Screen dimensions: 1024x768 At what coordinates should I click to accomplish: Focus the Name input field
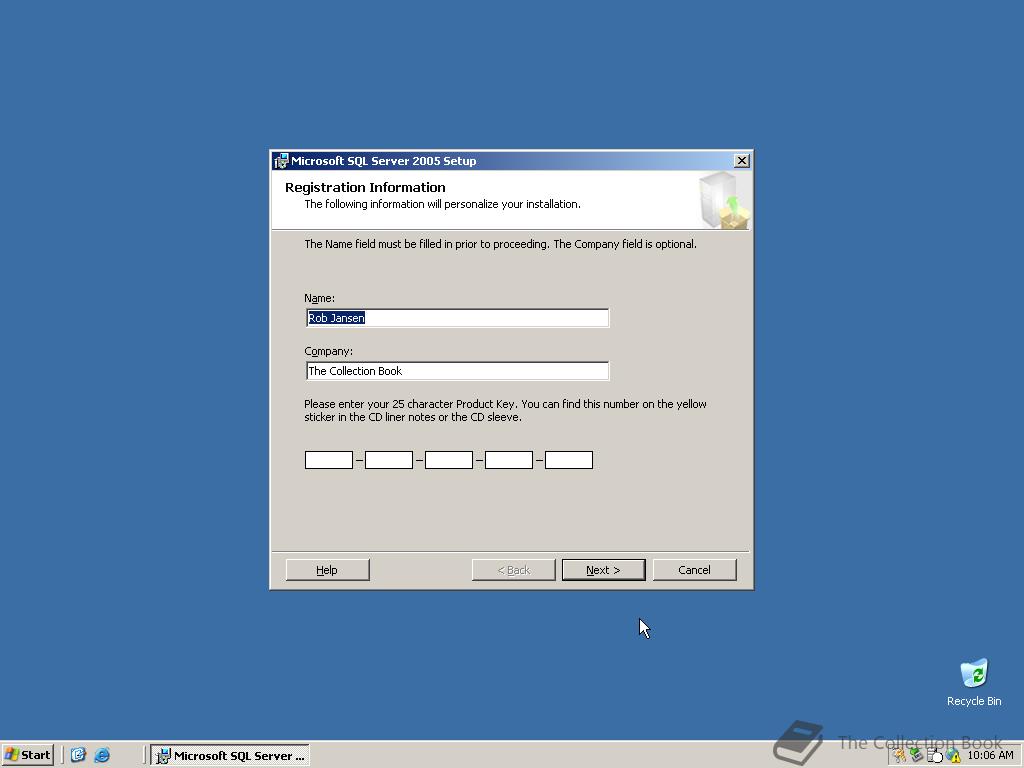pyautogui.click(x=457, y=318)
